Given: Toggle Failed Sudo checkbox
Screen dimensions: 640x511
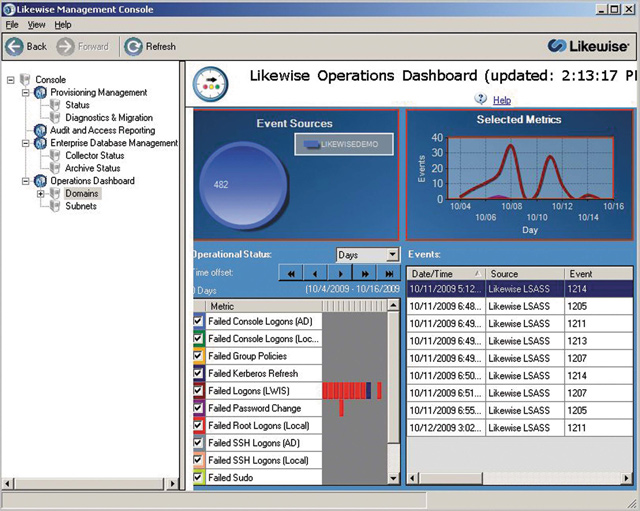Looking at the screenshot, I should pos(198,478).
